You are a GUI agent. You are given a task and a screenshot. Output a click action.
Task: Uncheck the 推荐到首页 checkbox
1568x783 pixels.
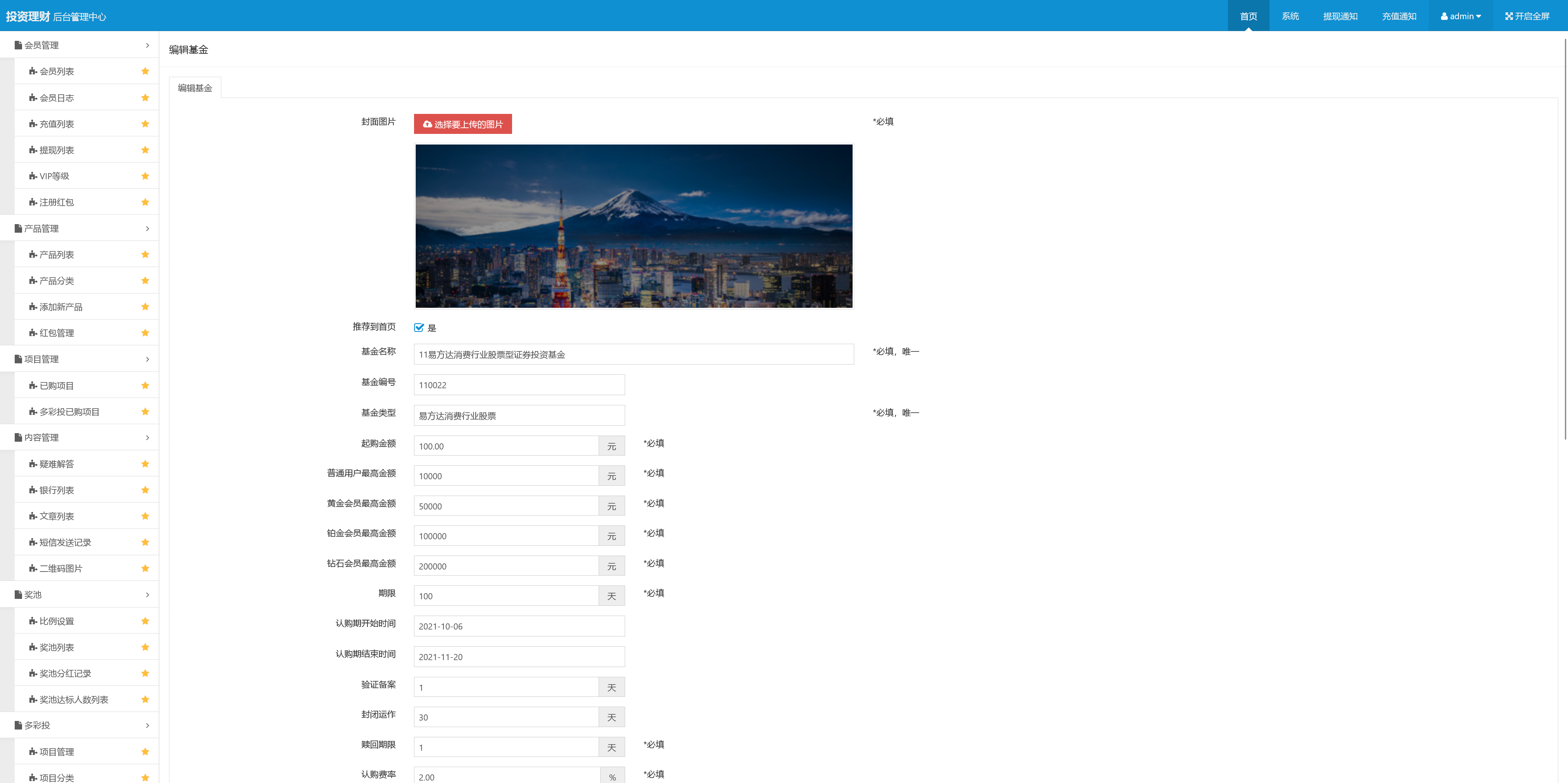[419, 328]
